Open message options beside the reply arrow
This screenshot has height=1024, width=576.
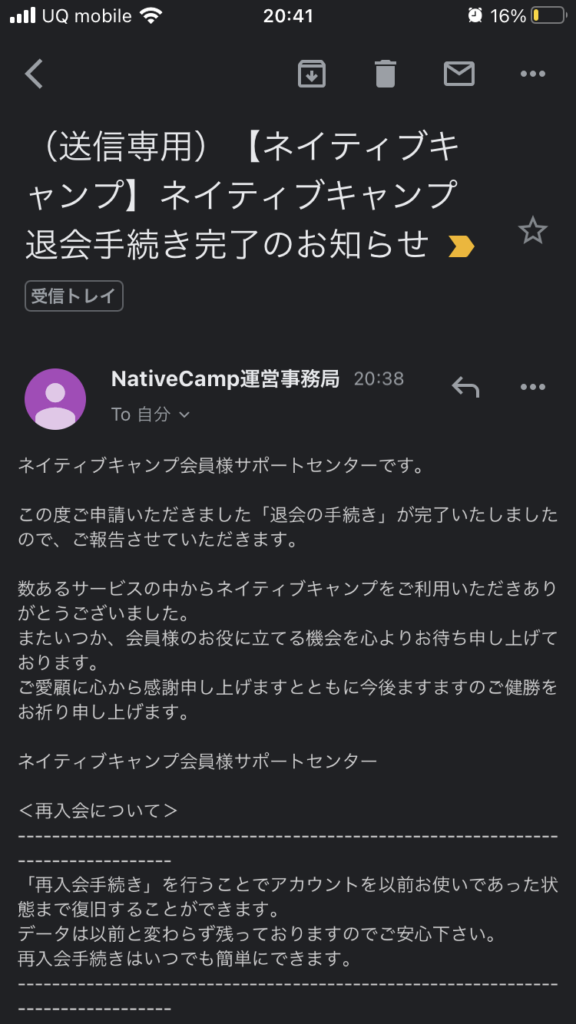(533, 387)
